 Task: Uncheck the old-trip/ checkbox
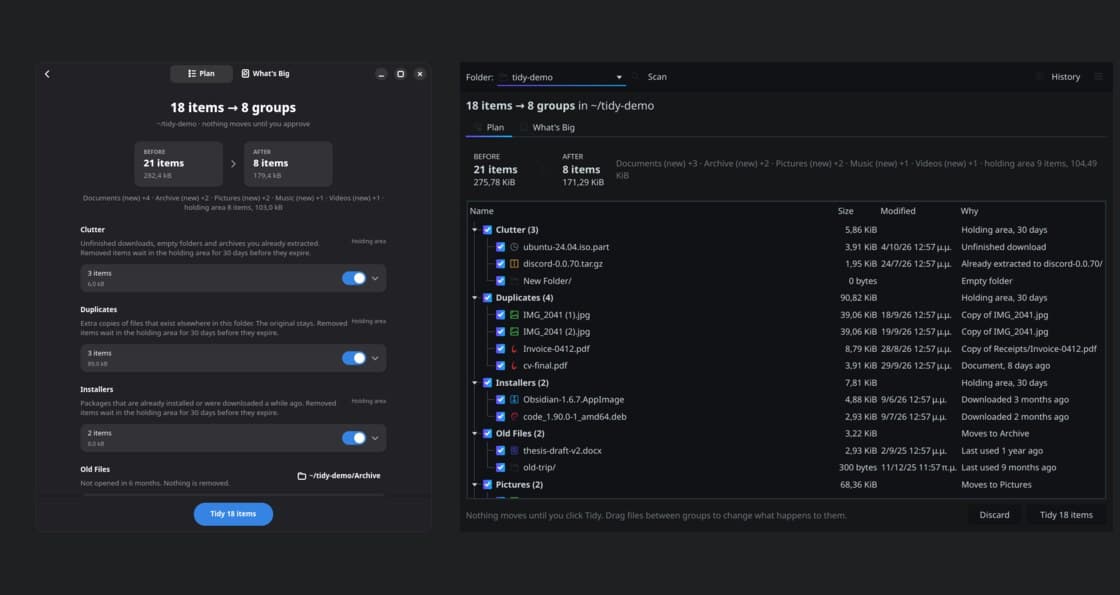pyautogui.click(x=500, y=468)
